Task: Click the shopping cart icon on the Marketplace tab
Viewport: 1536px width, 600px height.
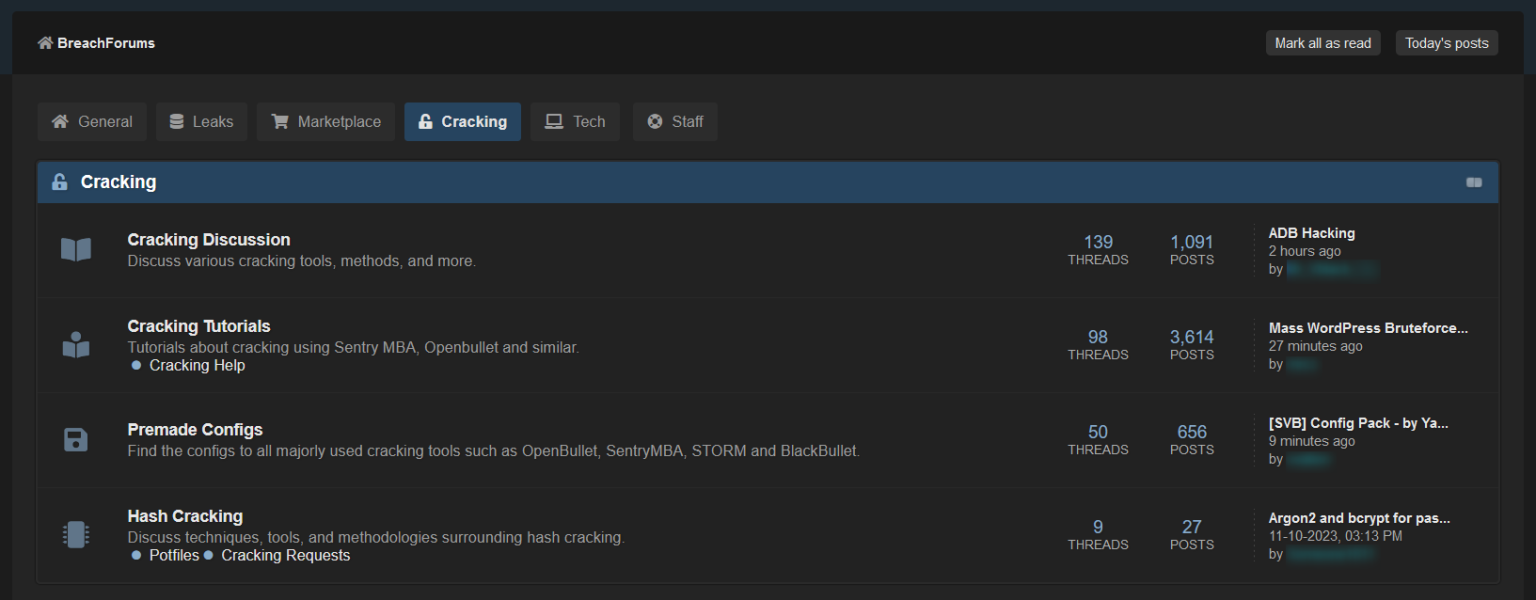Action: (280, 122)
